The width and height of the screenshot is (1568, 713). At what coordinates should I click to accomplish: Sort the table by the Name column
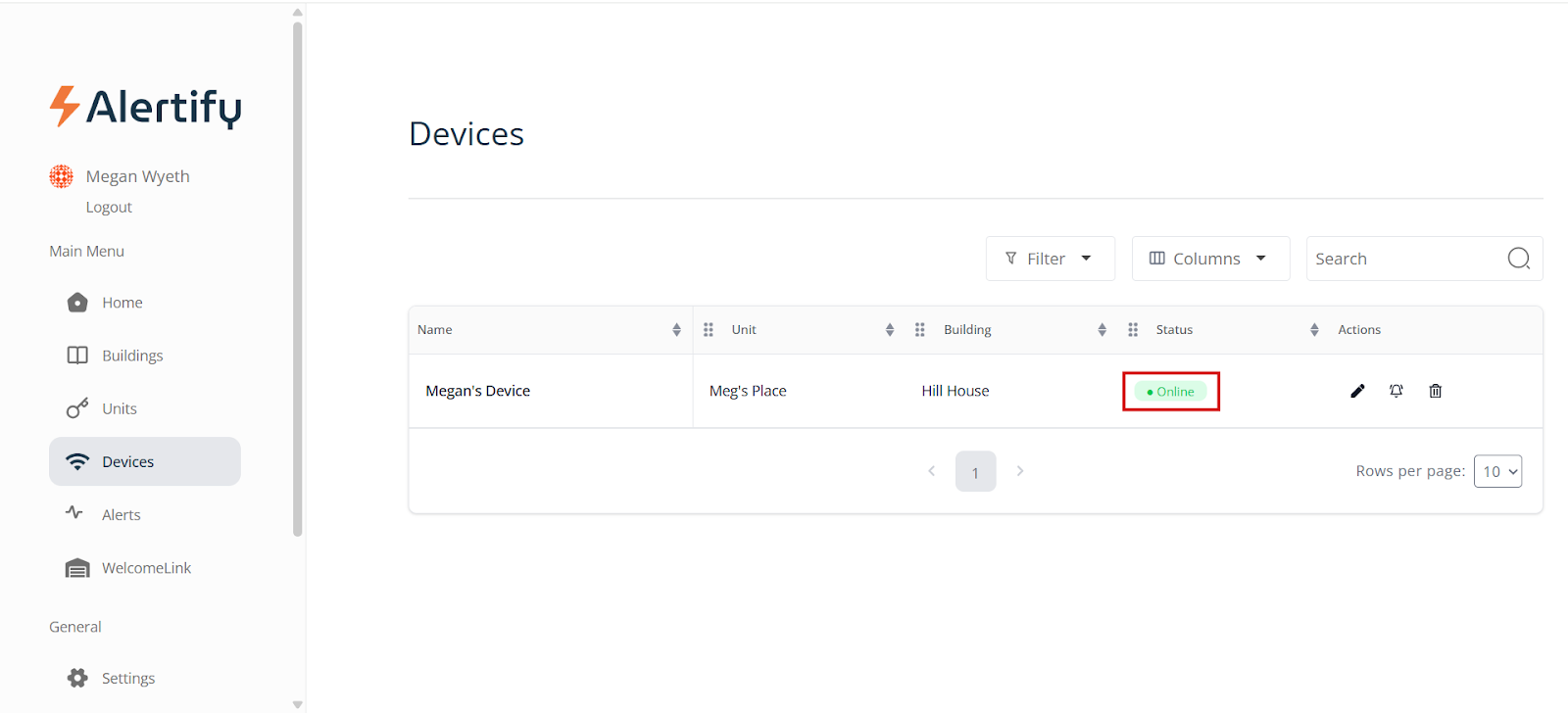point(676,330)
